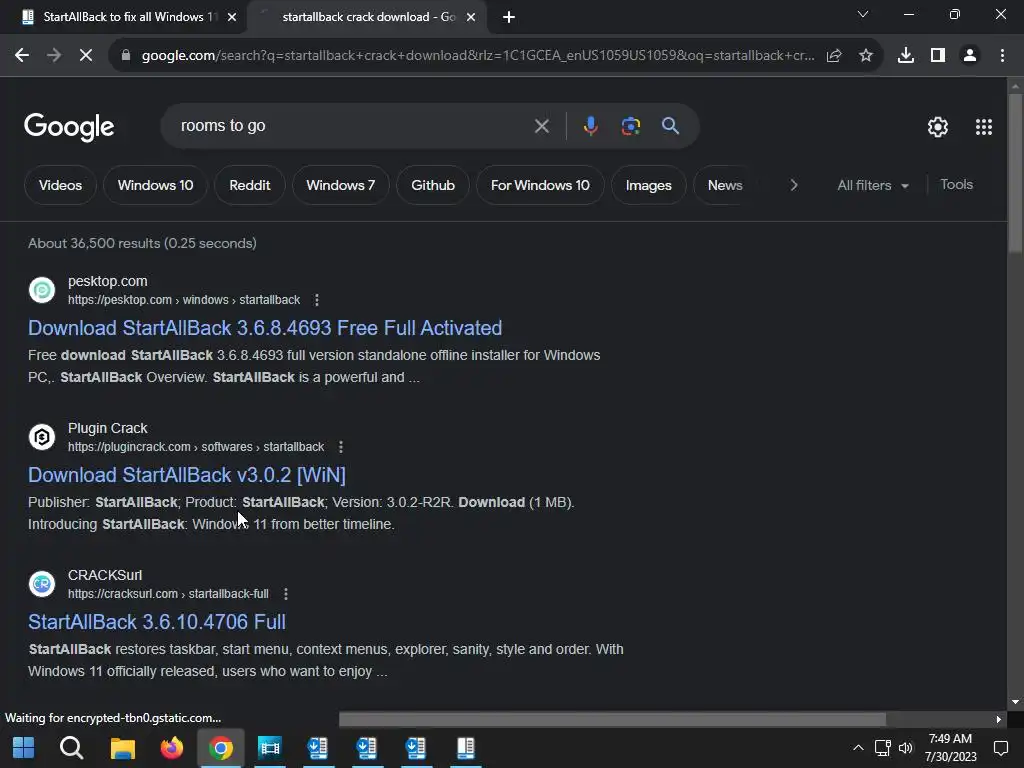Screen dimensions: 1024x768
Task: Click the Chrome taskbar icon
Action: (221, 748)
